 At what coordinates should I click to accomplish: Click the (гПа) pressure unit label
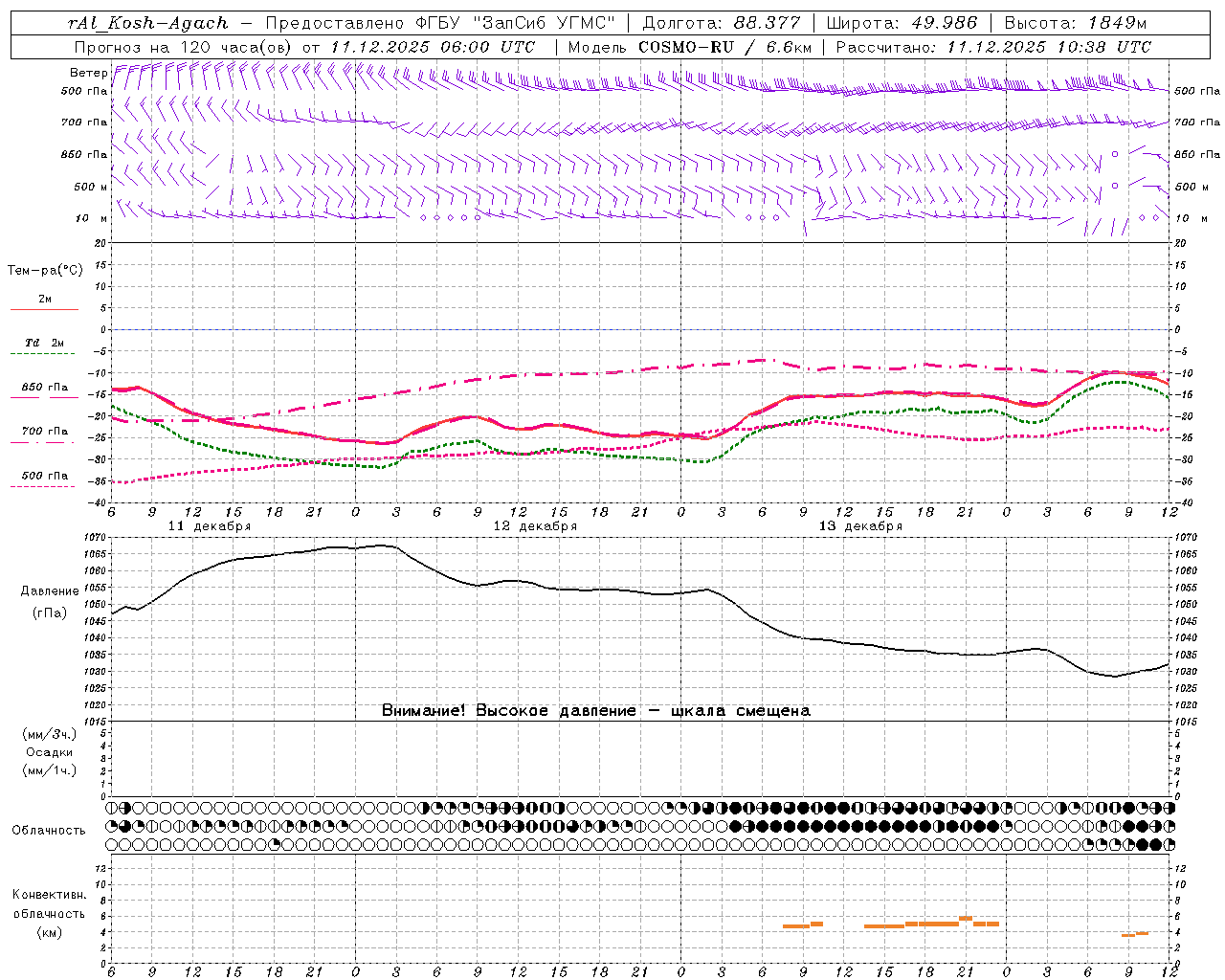point(50,612)
